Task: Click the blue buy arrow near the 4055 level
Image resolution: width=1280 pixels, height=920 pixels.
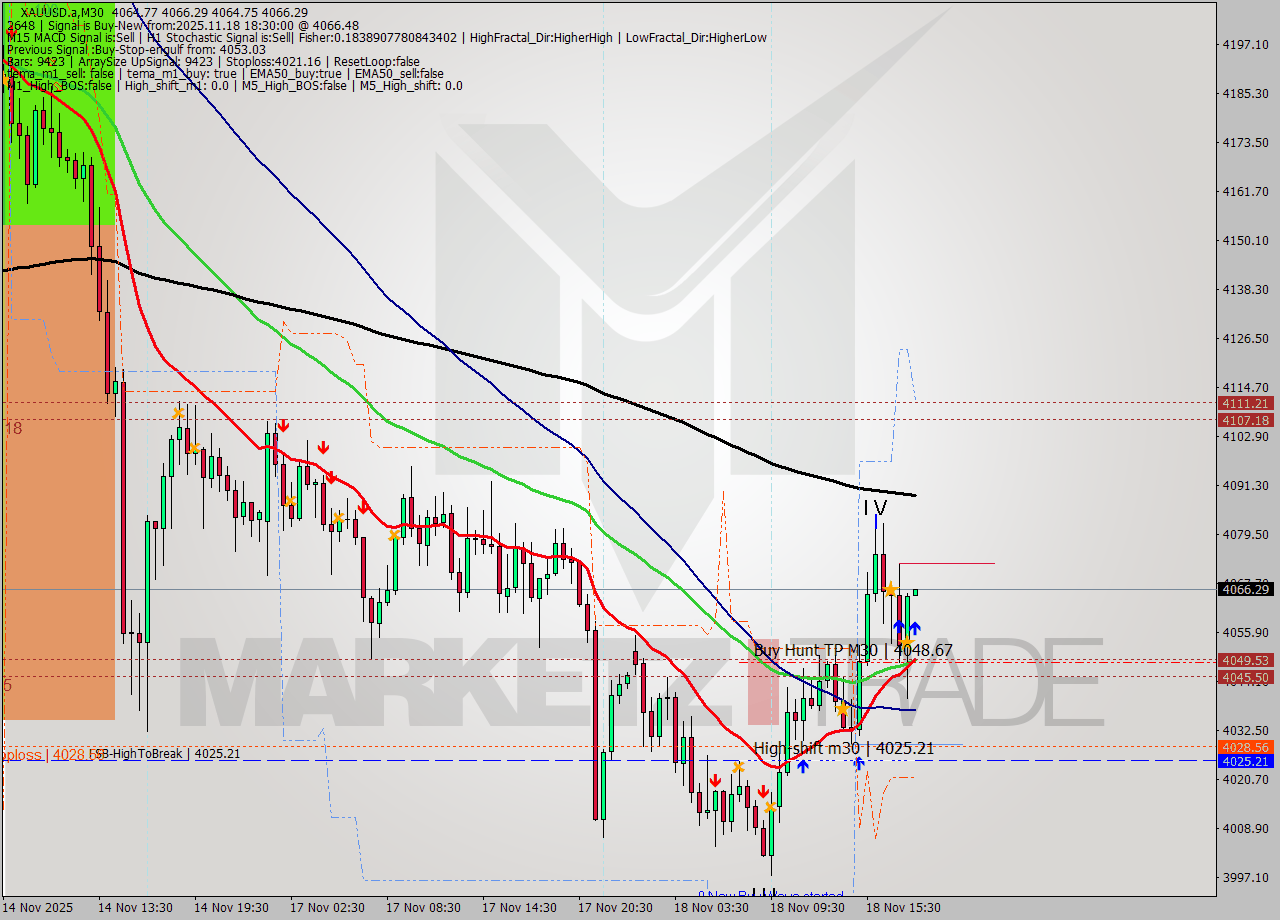Action: (x=899, y=626)
